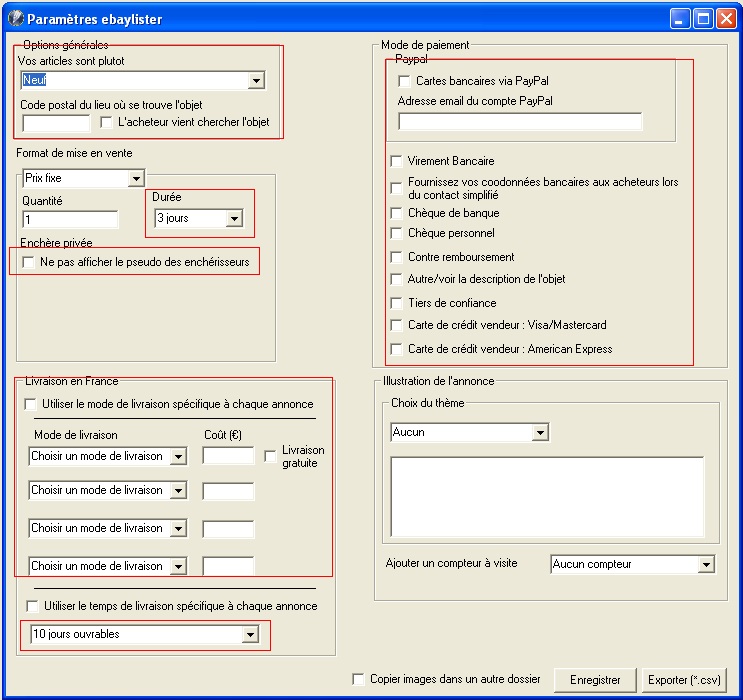The width and height of the screenshot is (743, 700).
Task: Click the first shipping Coût (€) field
Action: pos(228,456)
